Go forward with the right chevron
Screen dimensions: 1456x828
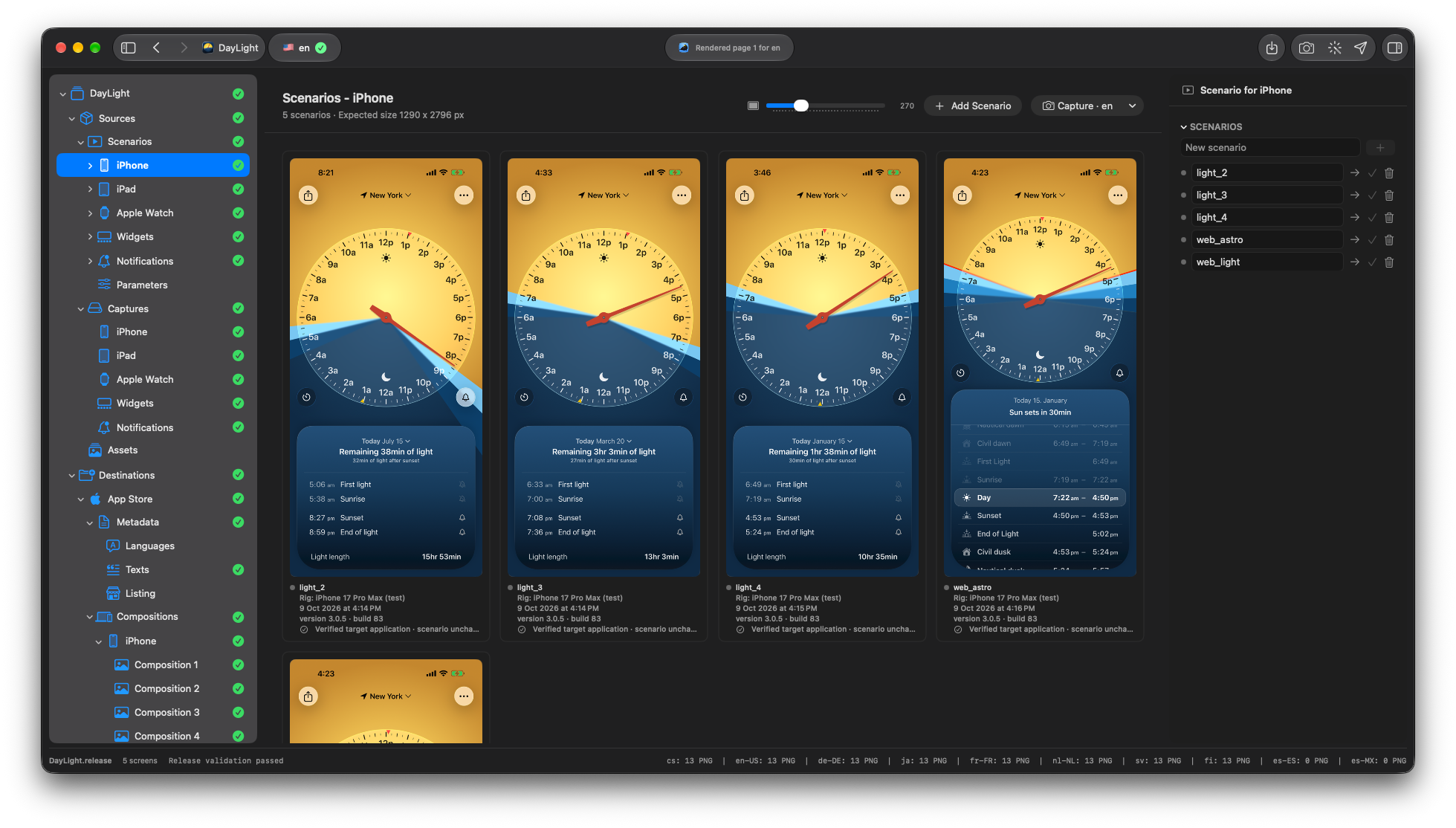coord(184,48)
